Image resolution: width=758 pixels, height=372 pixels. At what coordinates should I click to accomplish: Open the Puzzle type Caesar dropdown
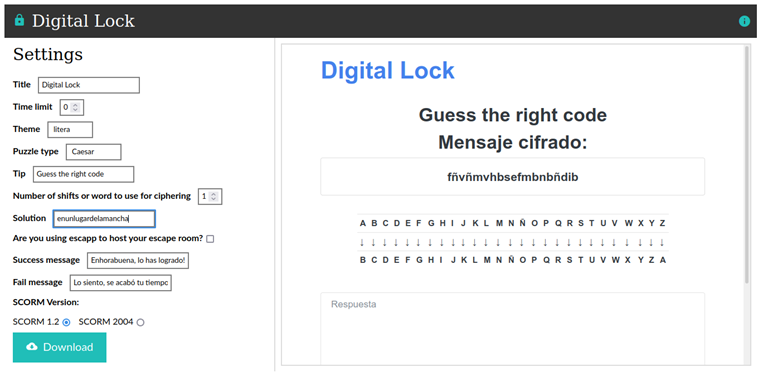click(x=93, y=152)
